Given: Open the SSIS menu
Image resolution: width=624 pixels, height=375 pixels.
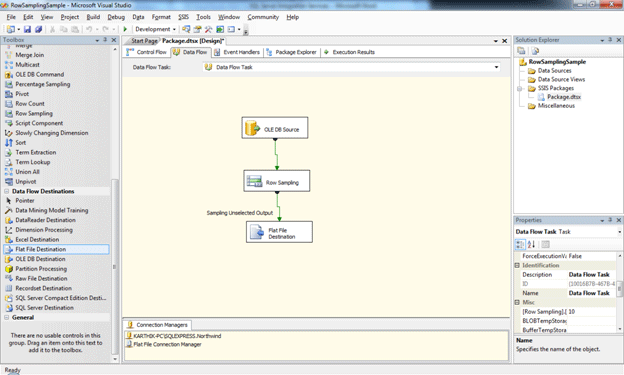Looking at the screenshot, I should pos(183,17).
